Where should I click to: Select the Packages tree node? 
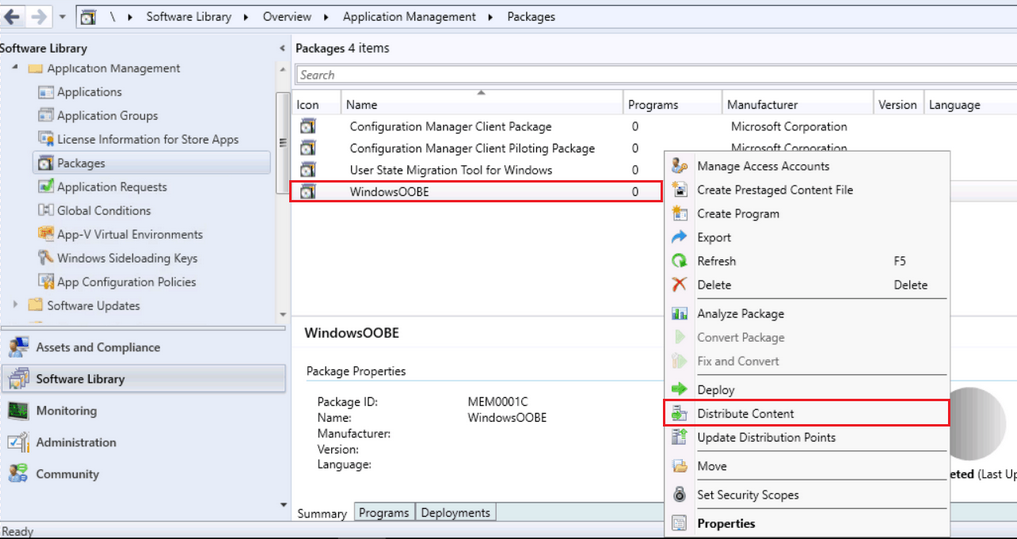(x=151, y=163)
